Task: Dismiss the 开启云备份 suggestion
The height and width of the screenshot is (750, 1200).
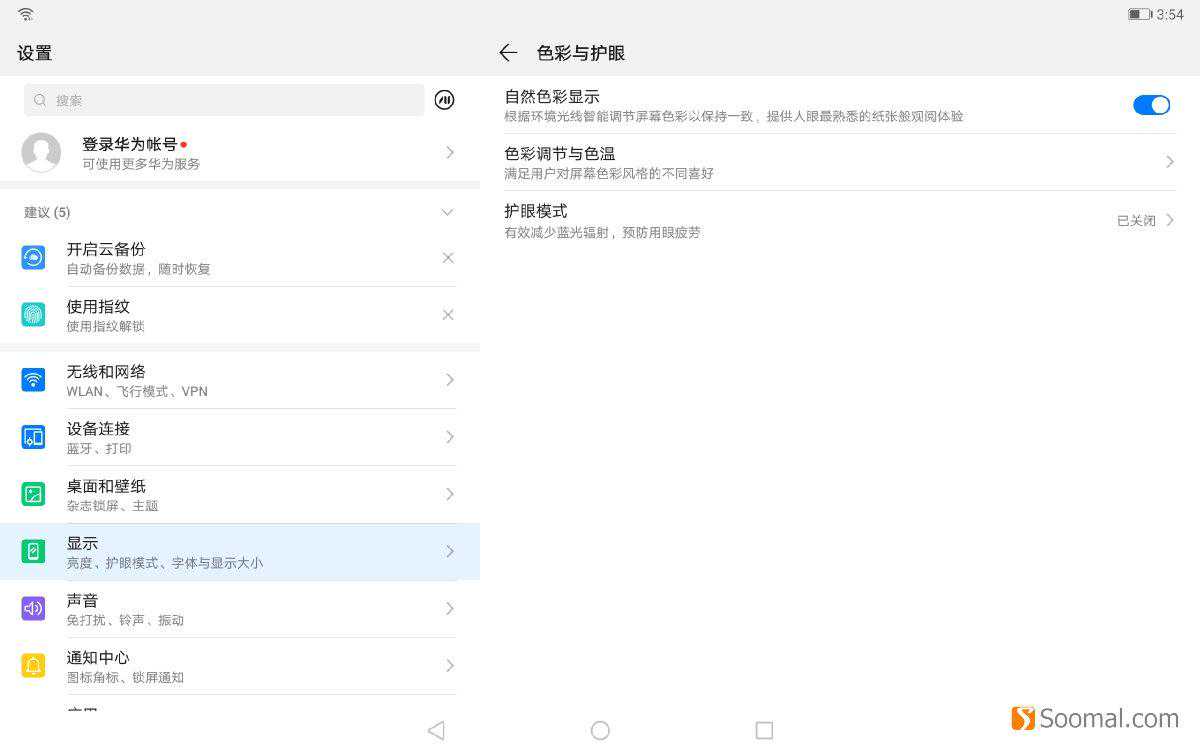Action: [x=448, y=258]
